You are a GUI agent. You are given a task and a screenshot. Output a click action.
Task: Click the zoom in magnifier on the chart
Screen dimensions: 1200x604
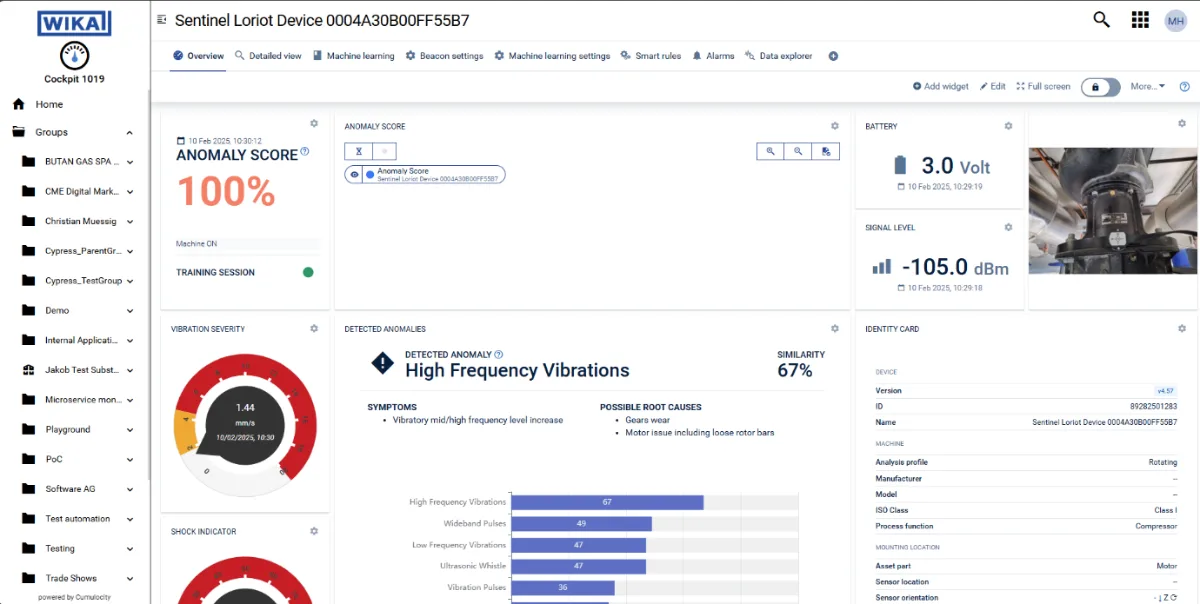(x=770, y=151)
